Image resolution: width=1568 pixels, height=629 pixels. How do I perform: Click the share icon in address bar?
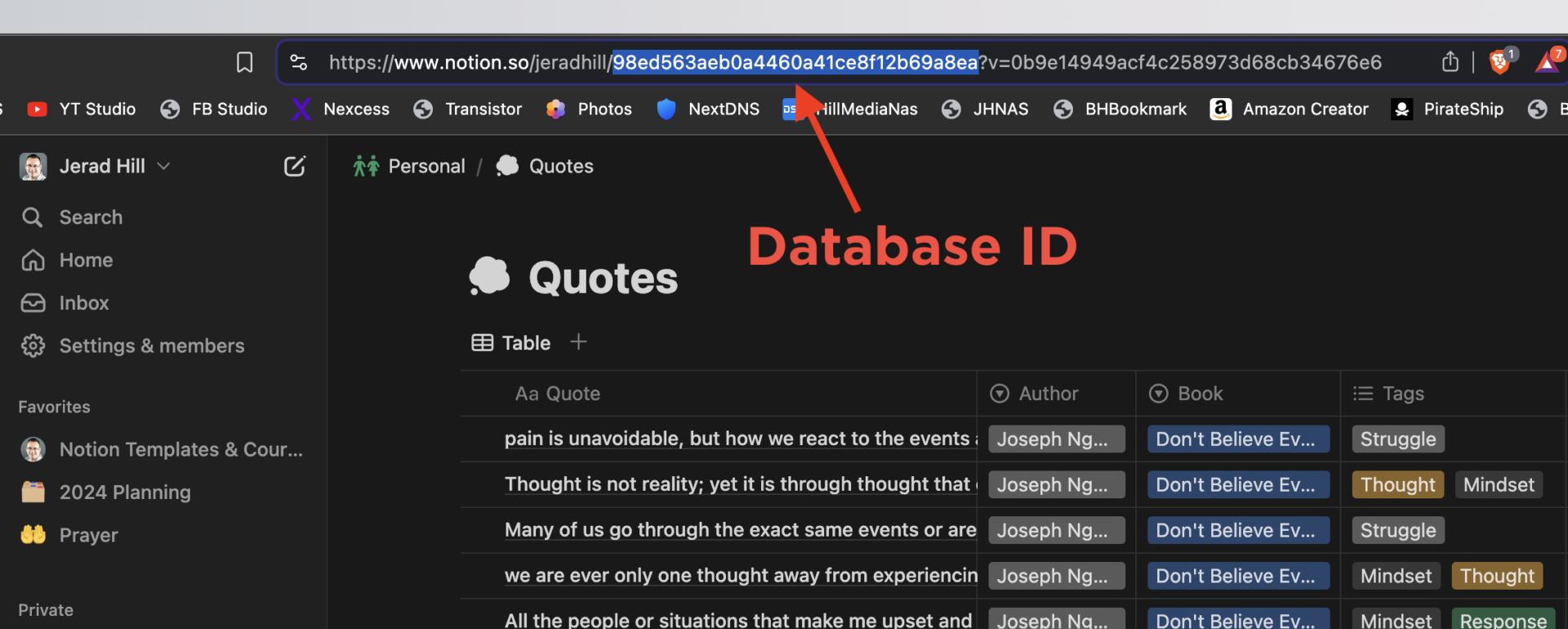(x=1450, y=62)
